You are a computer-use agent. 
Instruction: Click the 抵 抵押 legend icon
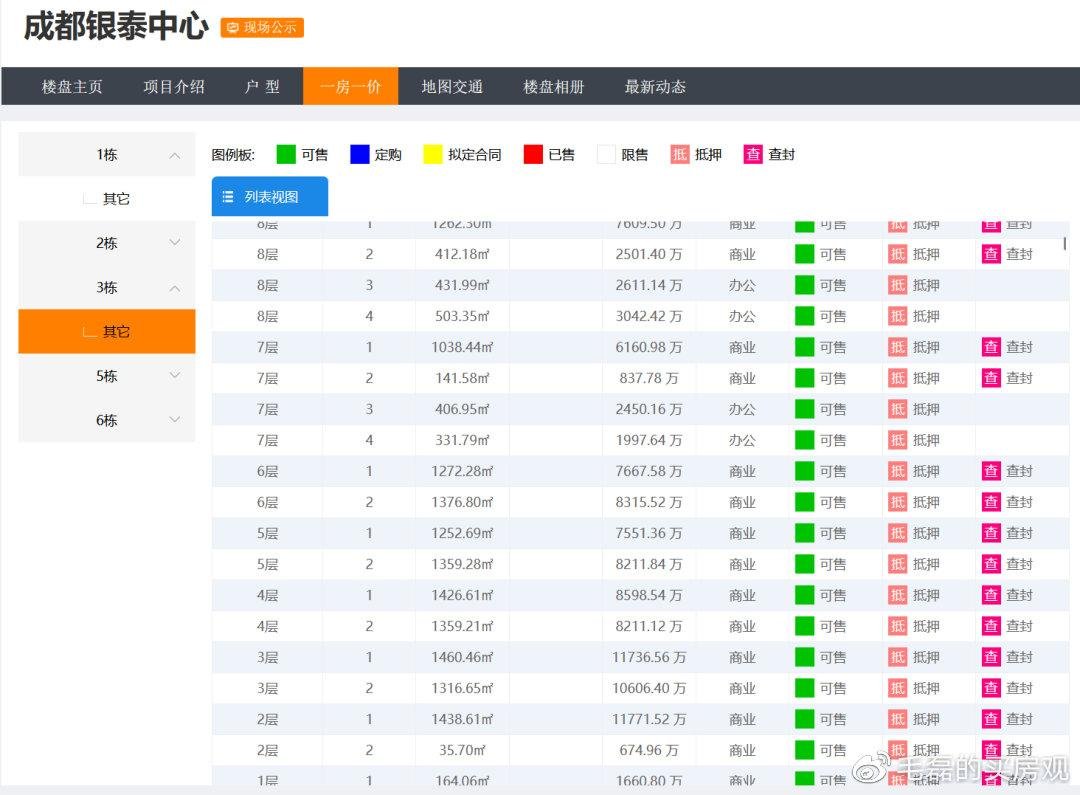(x=680, y=154)
